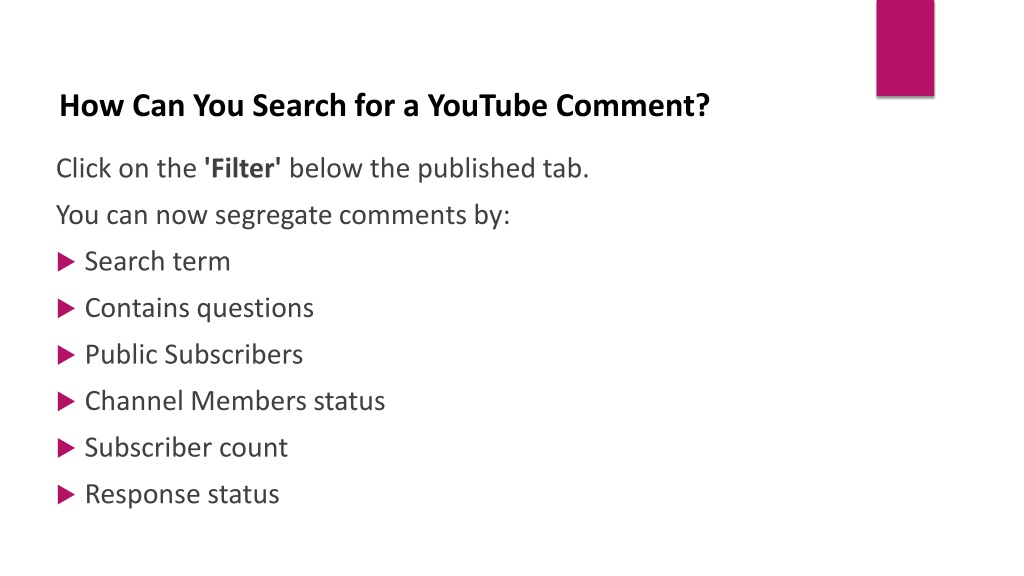Select the 'Public Subscribers' list item text
The height and width of the screenshot is (576, 1024).
coord(194,355)
